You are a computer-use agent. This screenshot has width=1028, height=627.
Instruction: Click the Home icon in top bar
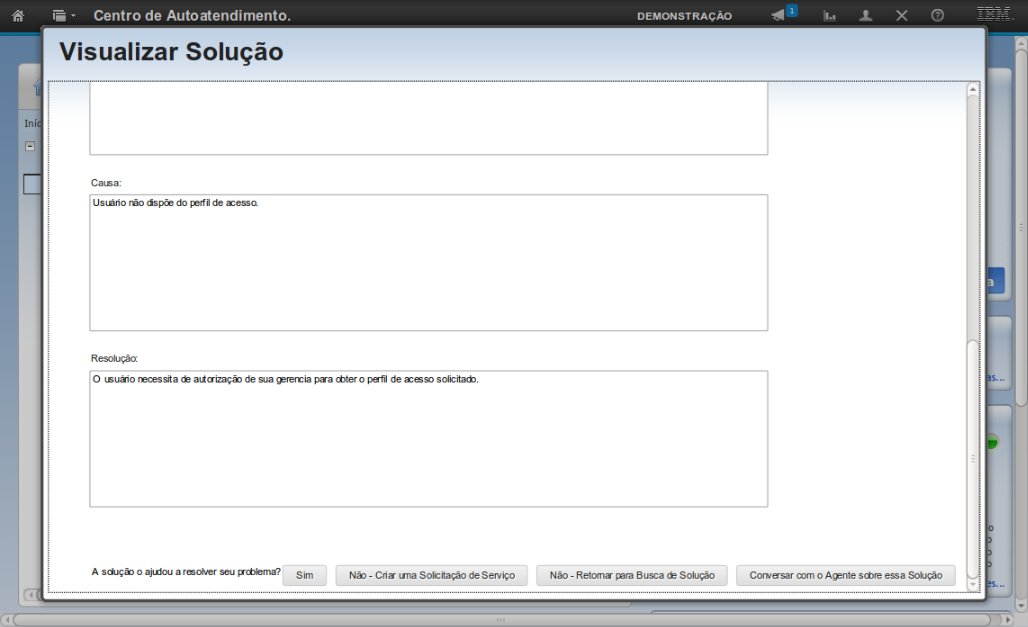pyautogui.click(x=17, y=16)
